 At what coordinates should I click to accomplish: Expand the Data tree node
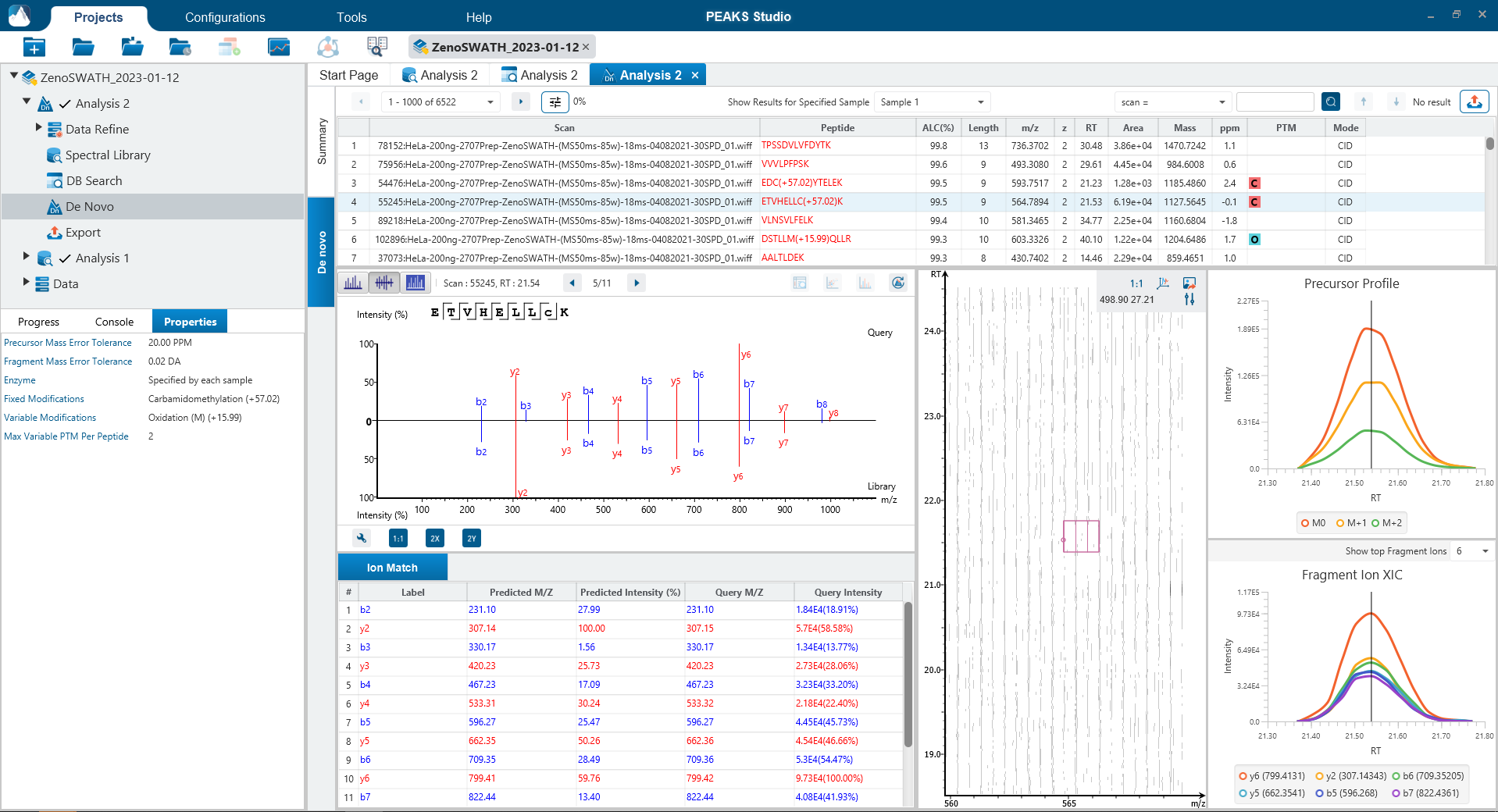(27, 282)
